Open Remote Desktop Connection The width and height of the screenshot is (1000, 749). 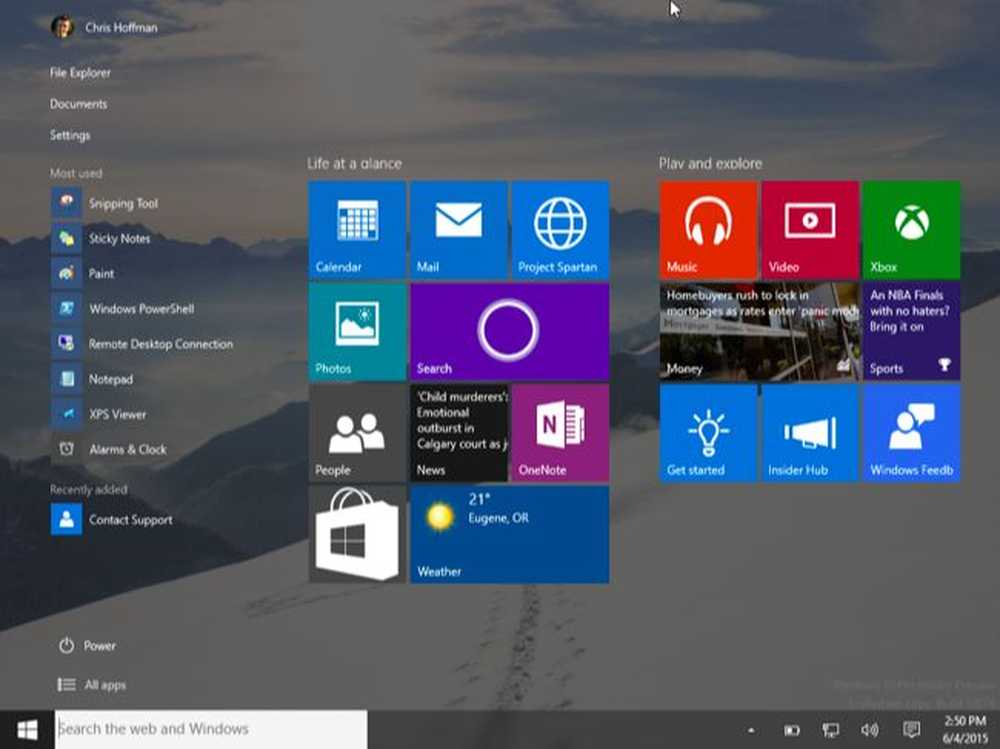click(x=142, y=344)
